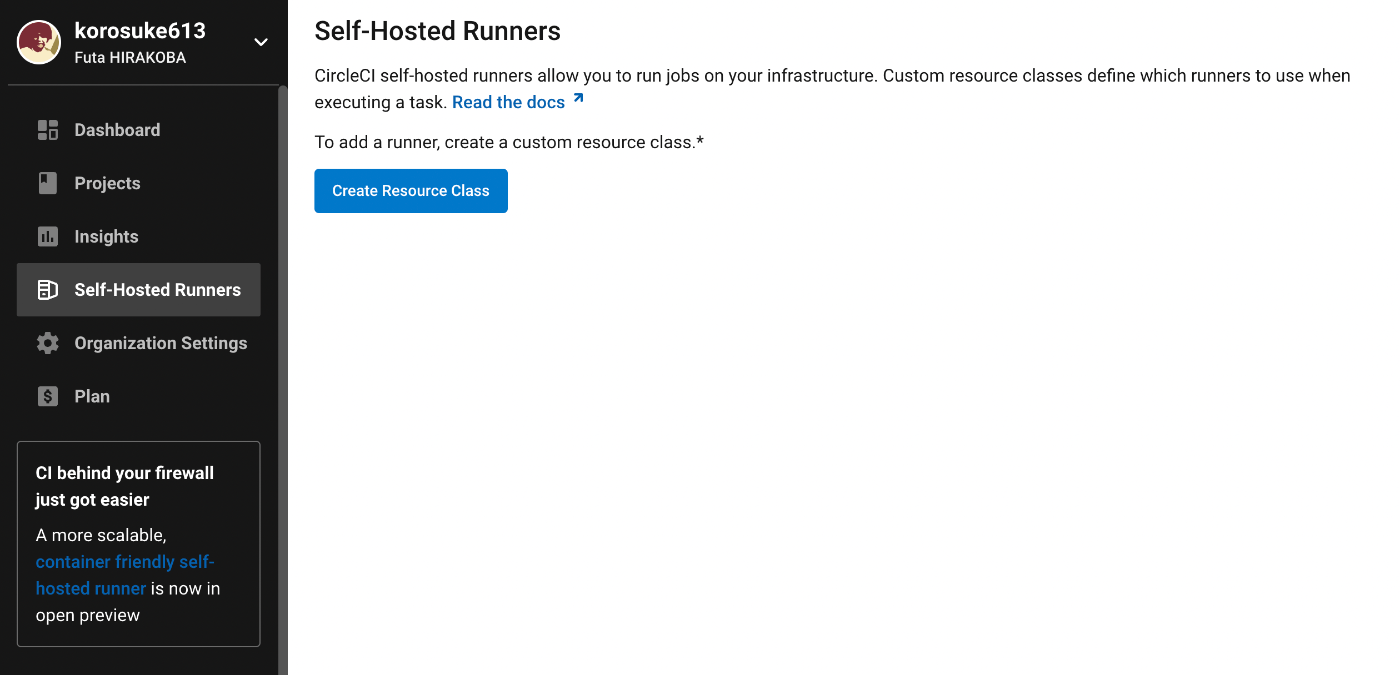Click the Projects book icon
This screenshot has width=1400, height=675.
pyautogui.click(x=48, y=183)
